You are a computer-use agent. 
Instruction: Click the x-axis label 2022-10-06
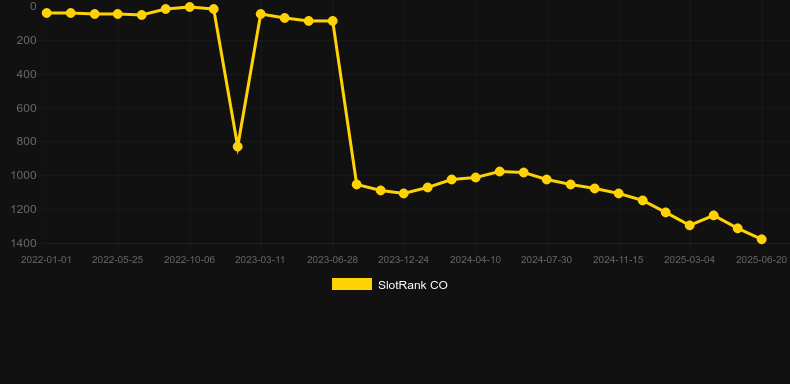189,260
